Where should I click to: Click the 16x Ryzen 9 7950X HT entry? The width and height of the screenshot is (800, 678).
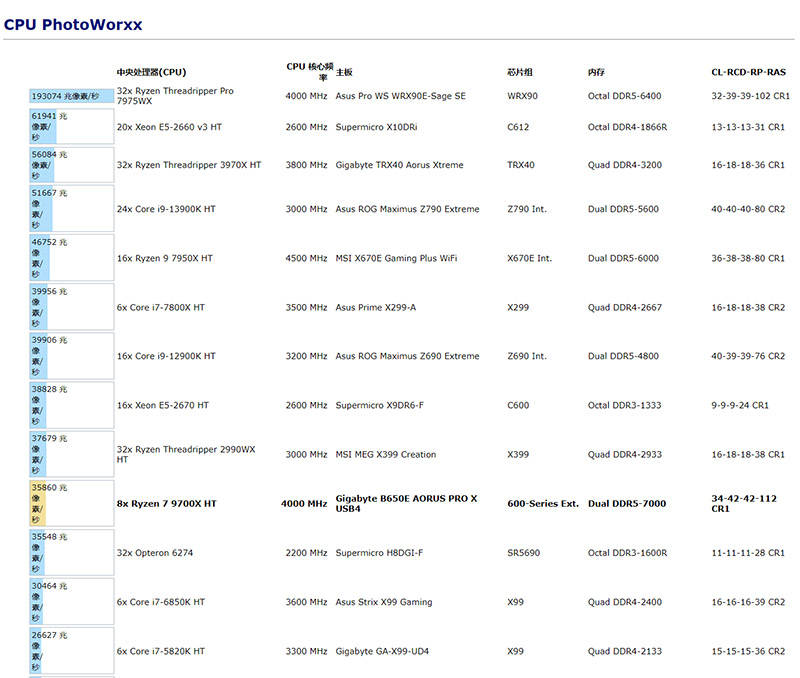coord(164,258)
